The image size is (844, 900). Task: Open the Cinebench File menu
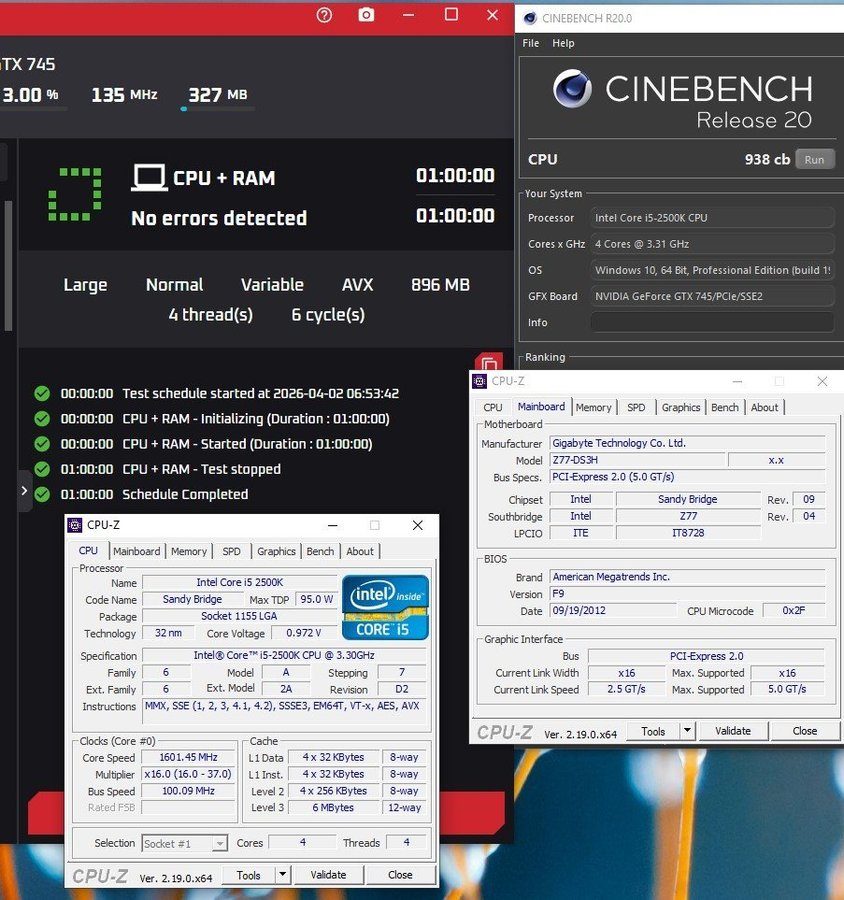(x=531, y=43)
